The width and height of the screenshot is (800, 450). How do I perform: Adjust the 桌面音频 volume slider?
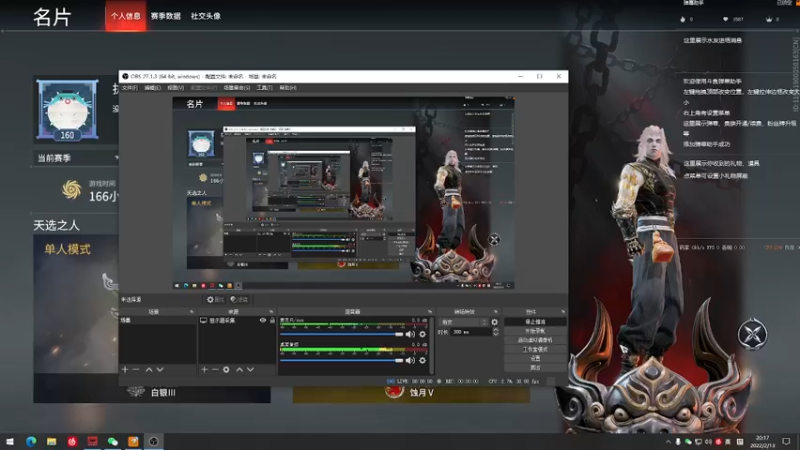(341, 360)
